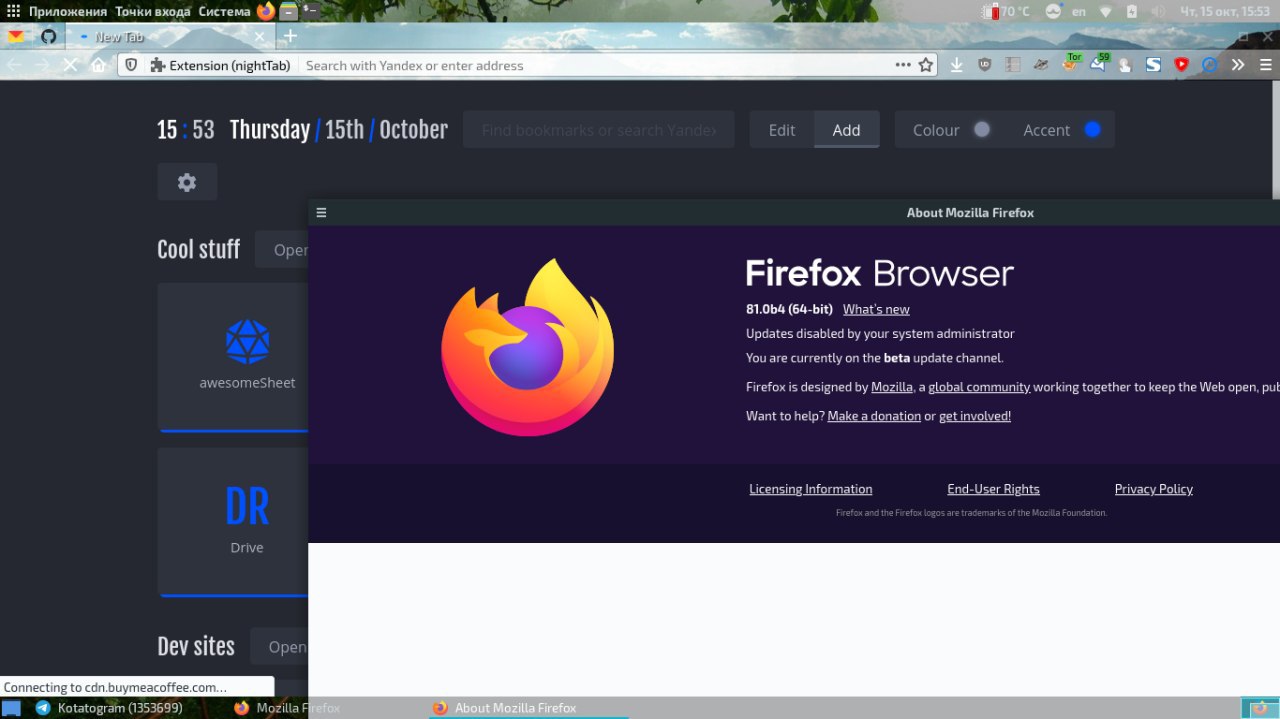Open the red YouTube shield extension
Viewport: 1280px width, 719px height.
tap(1181, 65)
